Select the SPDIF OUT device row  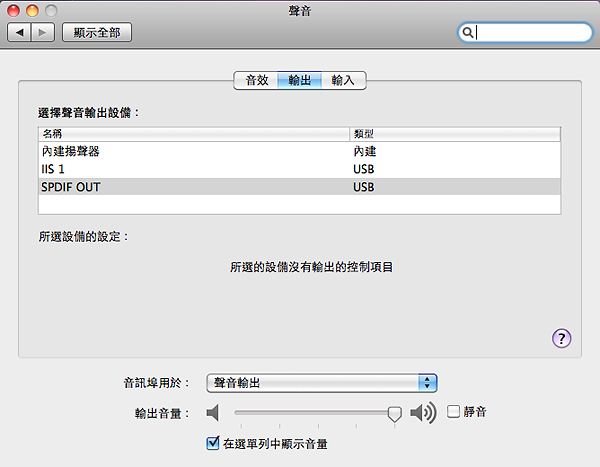click(300, 187)
